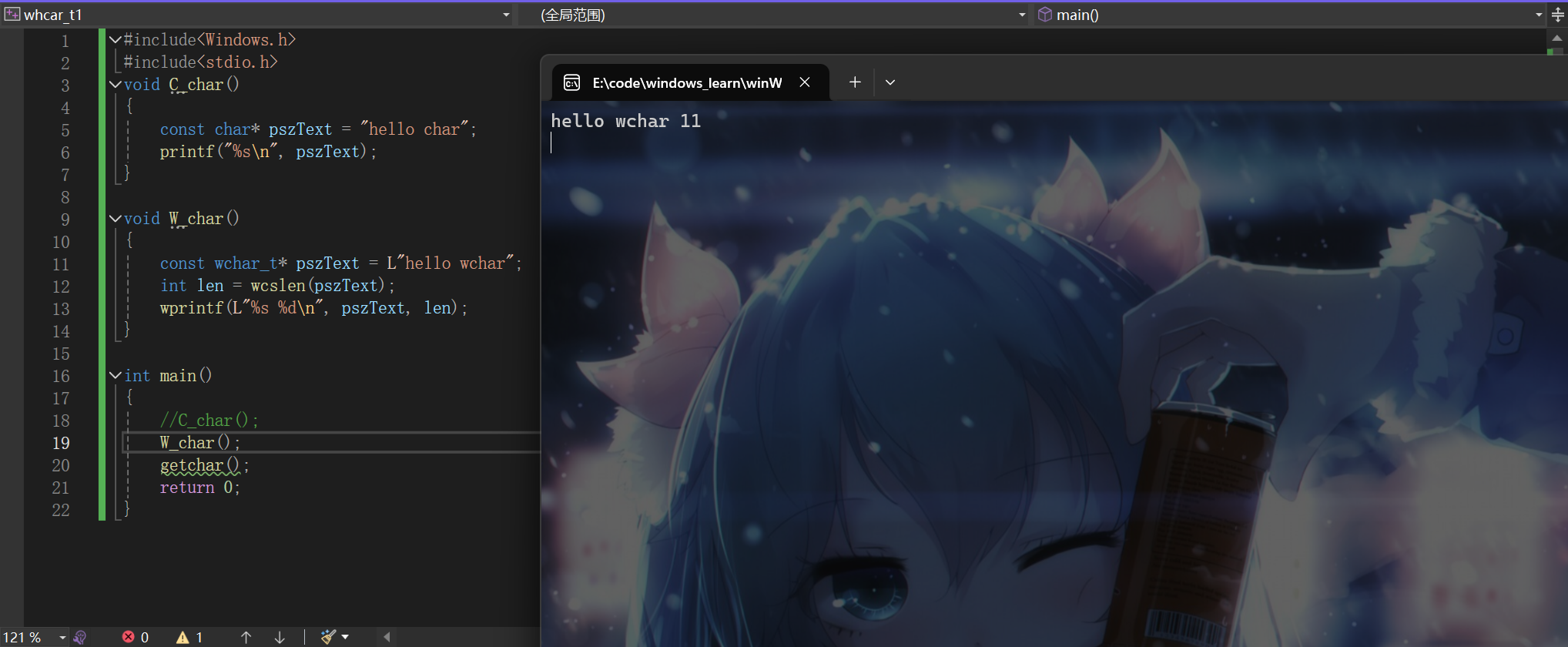The height and width of the screenshot is (647, 1568).
Task: Click the editor split-window icon
Action: coord(1557,15)
